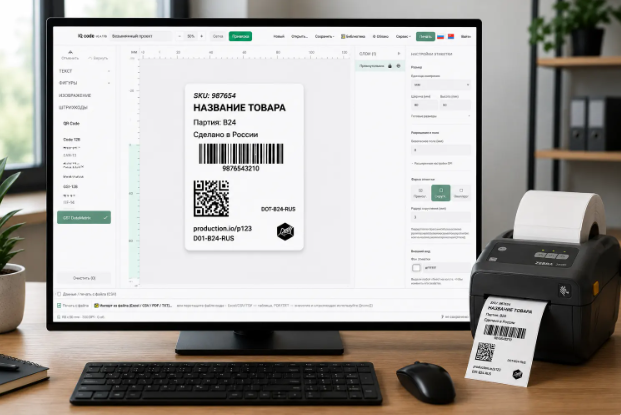Viewport: 621px width, 415px height.
Task: Select the hexagon logo on the label
Action: 285,231
